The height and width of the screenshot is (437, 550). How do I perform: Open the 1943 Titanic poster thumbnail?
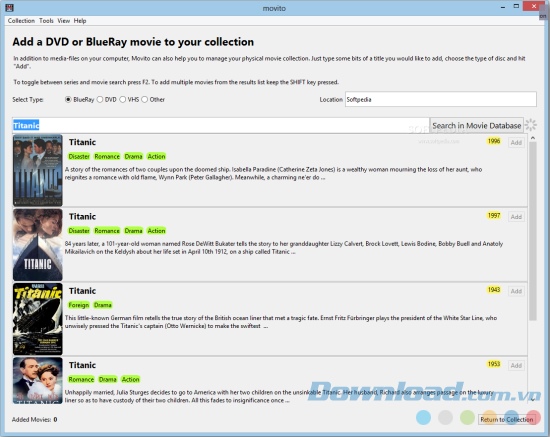tap(38, 319)
